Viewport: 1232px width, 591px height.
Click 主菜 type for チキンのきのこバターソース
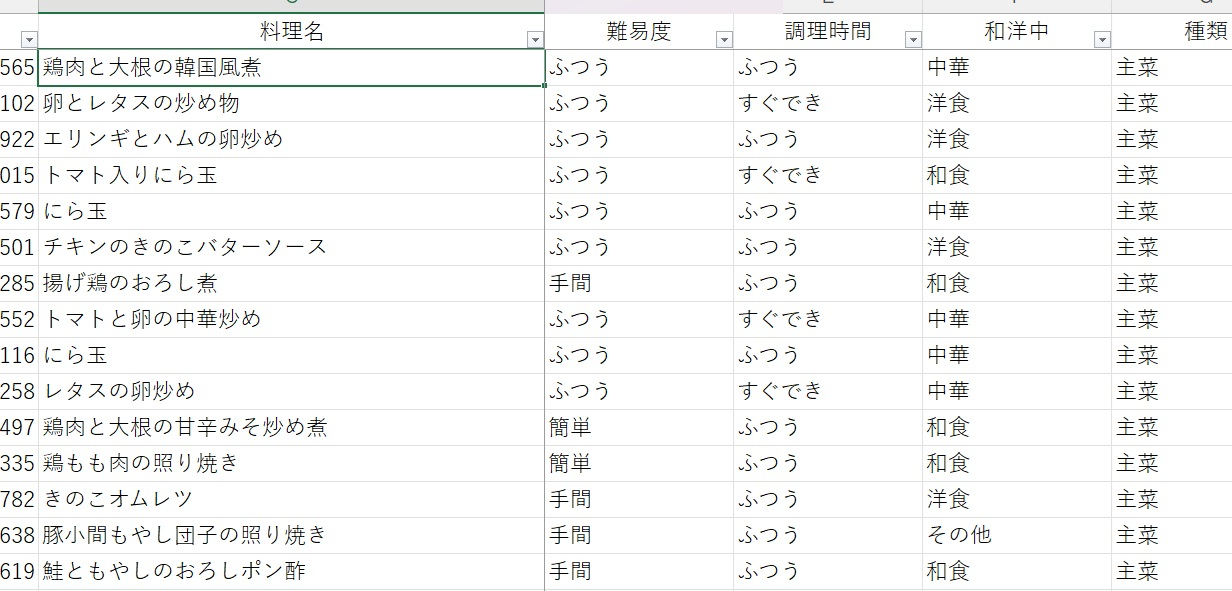coord(1172,248)
